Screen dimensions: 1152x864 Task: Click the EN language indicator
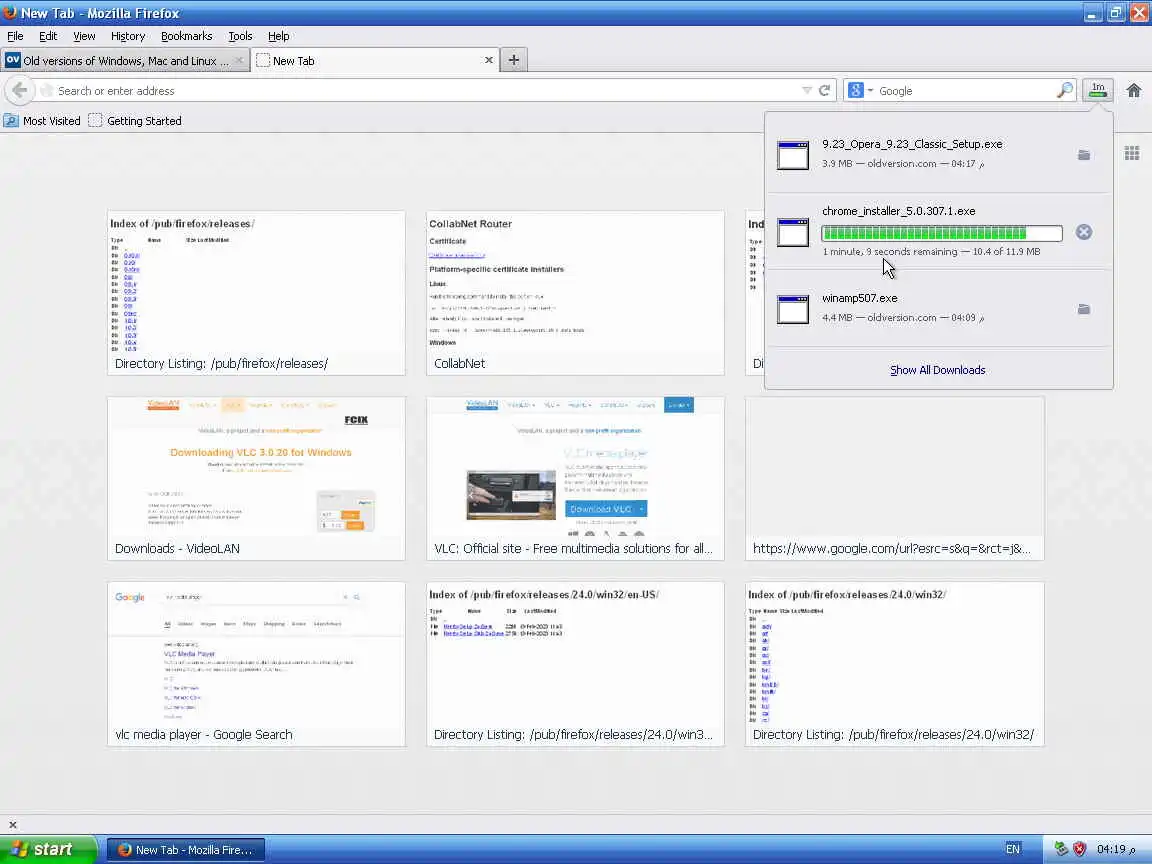click(1012, 849)
